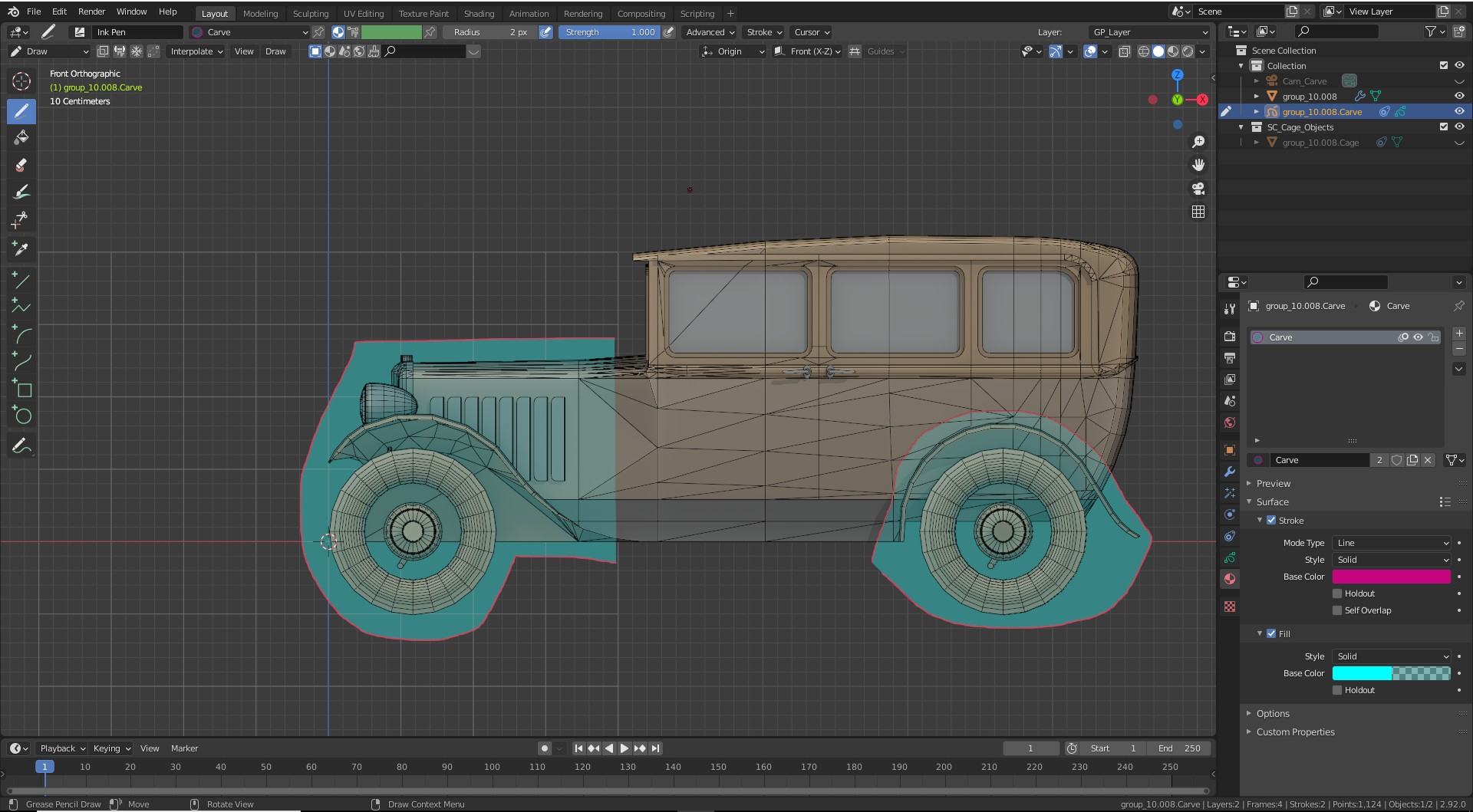Screen dimensions: 1473x812
Task: Open the Draw mode dropdown
Action: [49, 51]
